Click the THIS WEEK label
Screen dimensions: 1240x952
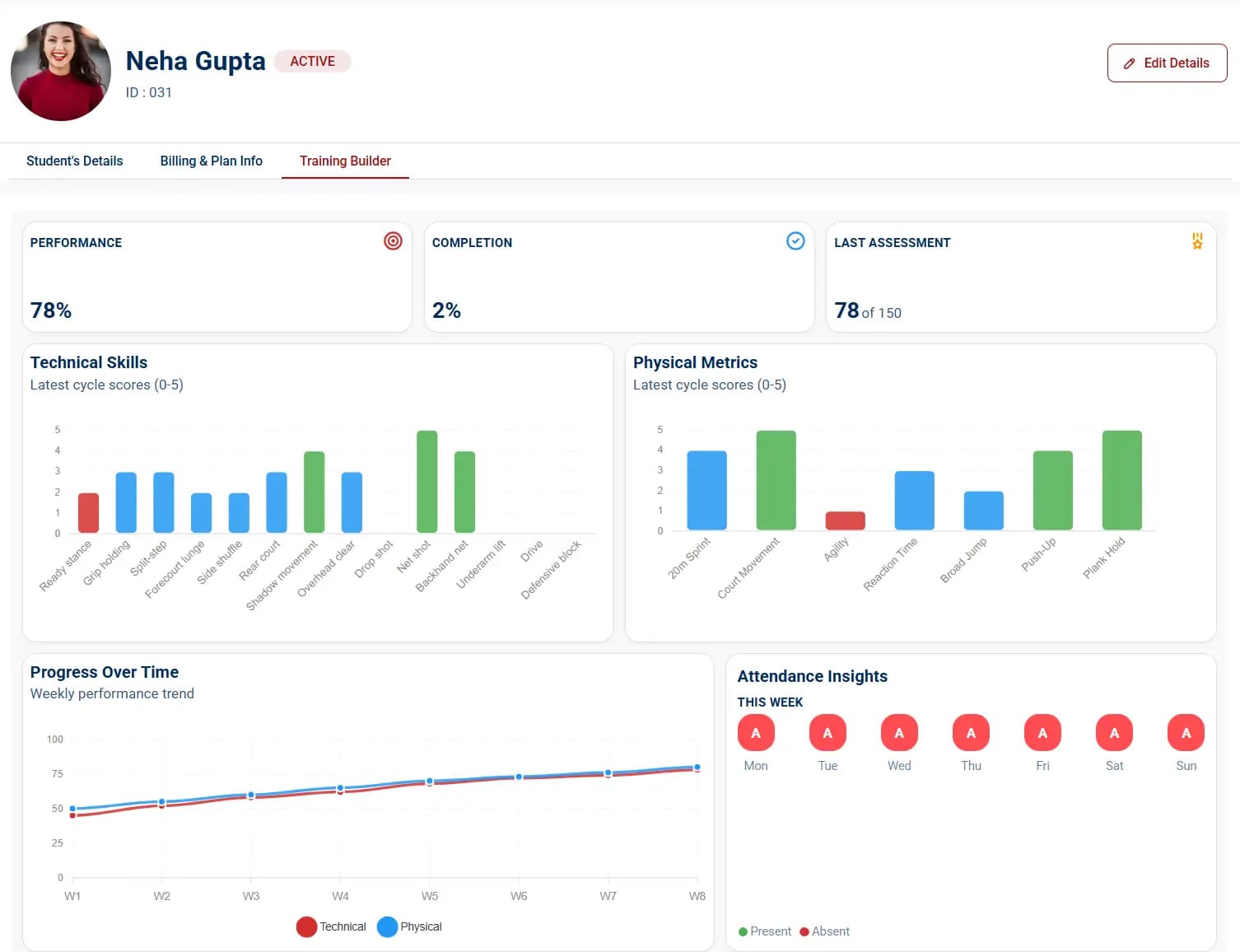[x=770, y=702]
